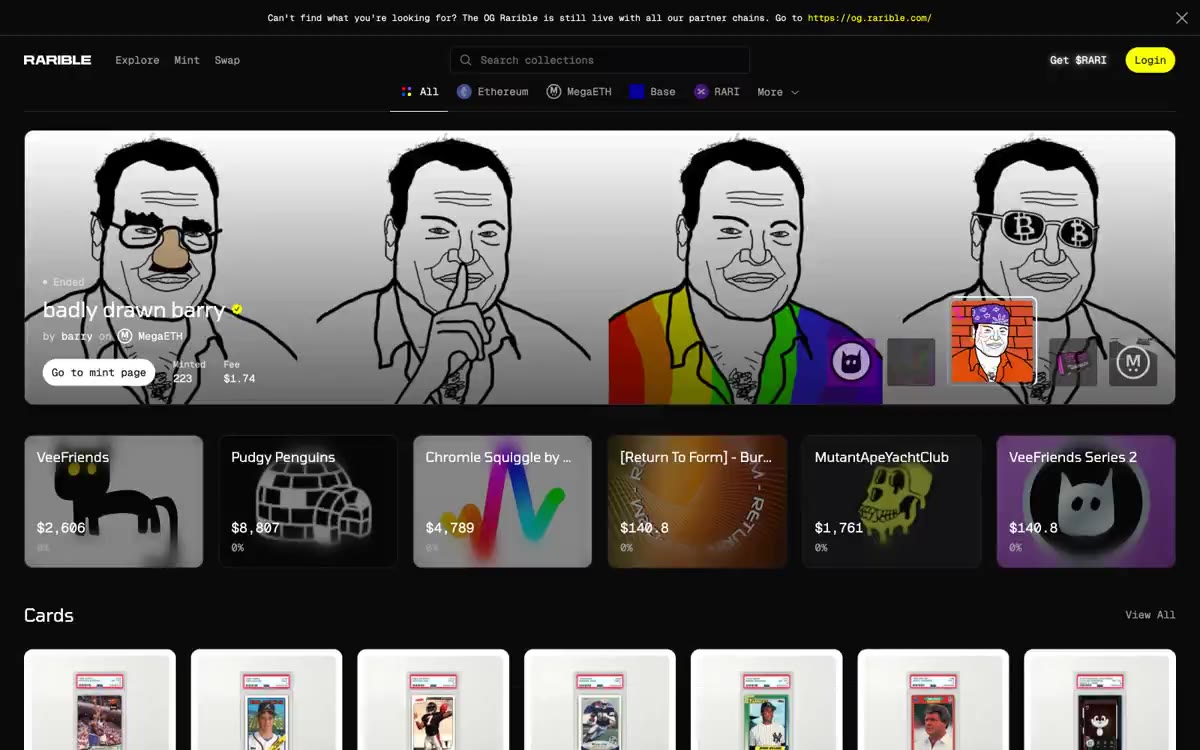The height and width of the screenshot is (750, 1200).
Task: Select the orange brick wall carousel thumbnail
Action: coord(992,342)
